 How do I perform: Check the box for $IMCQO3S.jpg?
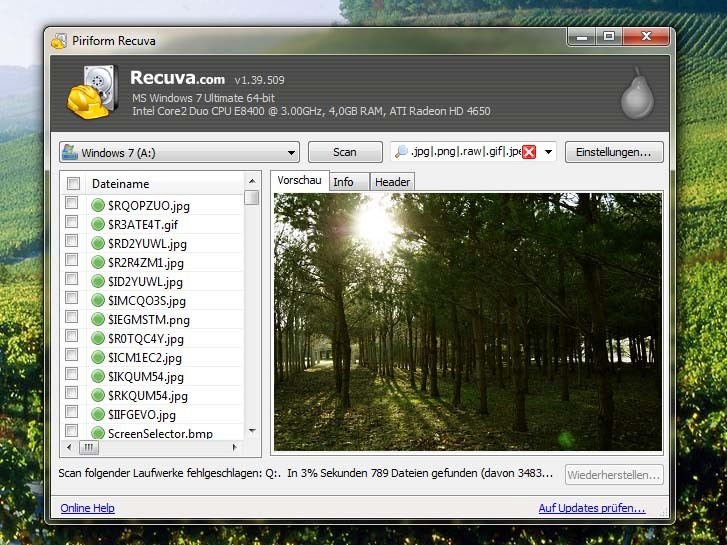tap(71, 298)
